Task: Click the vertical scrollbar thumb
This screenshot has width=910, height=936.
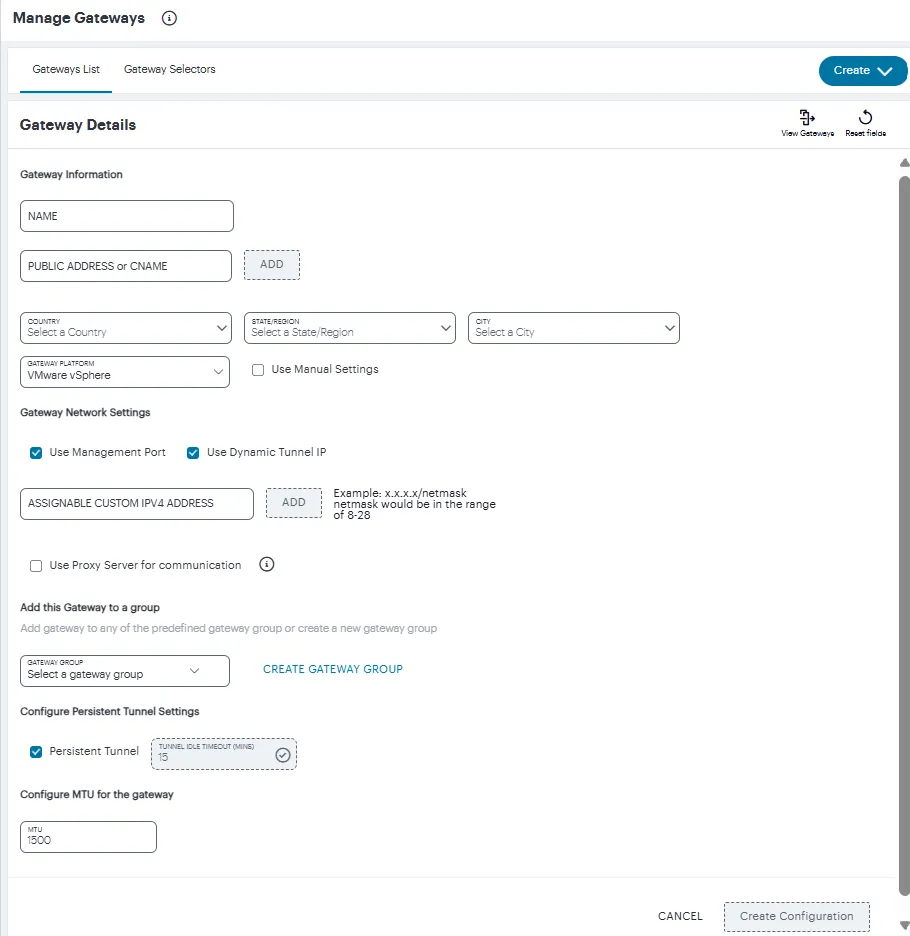Action: (905, 535)
